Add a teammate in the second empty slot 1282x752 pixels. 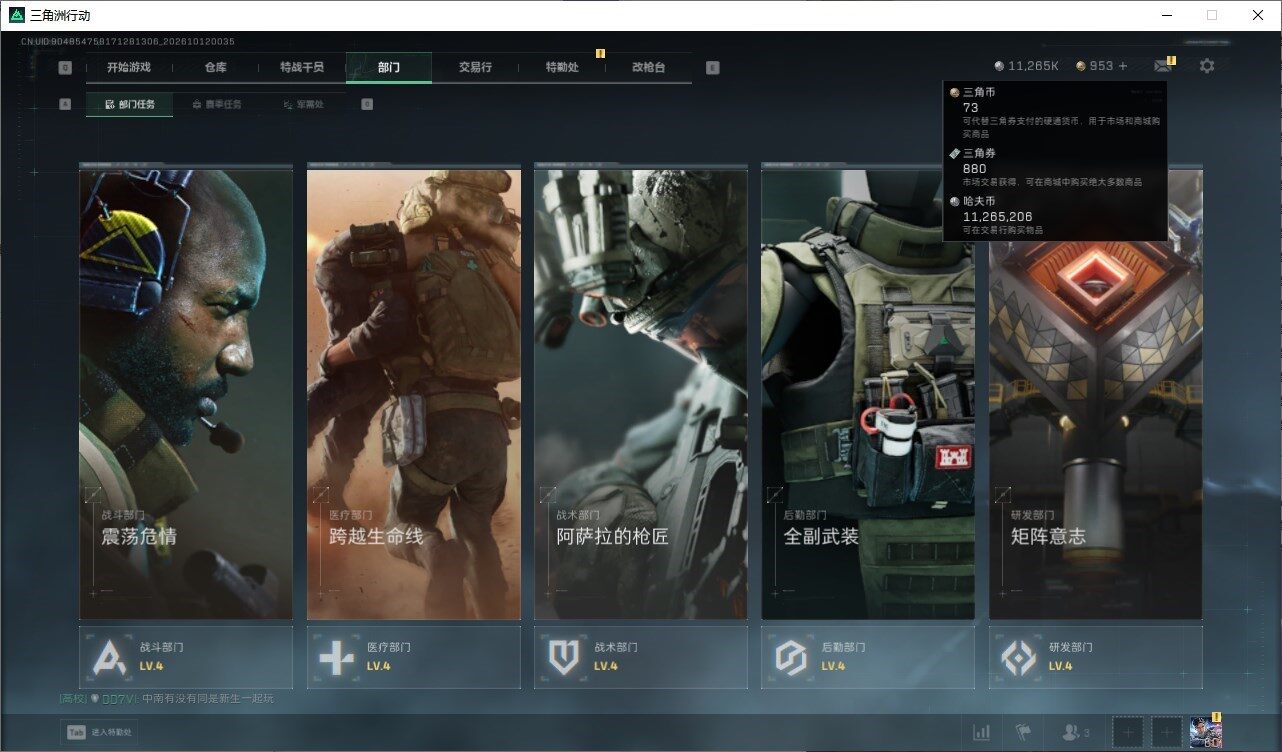click(1167, 732)
